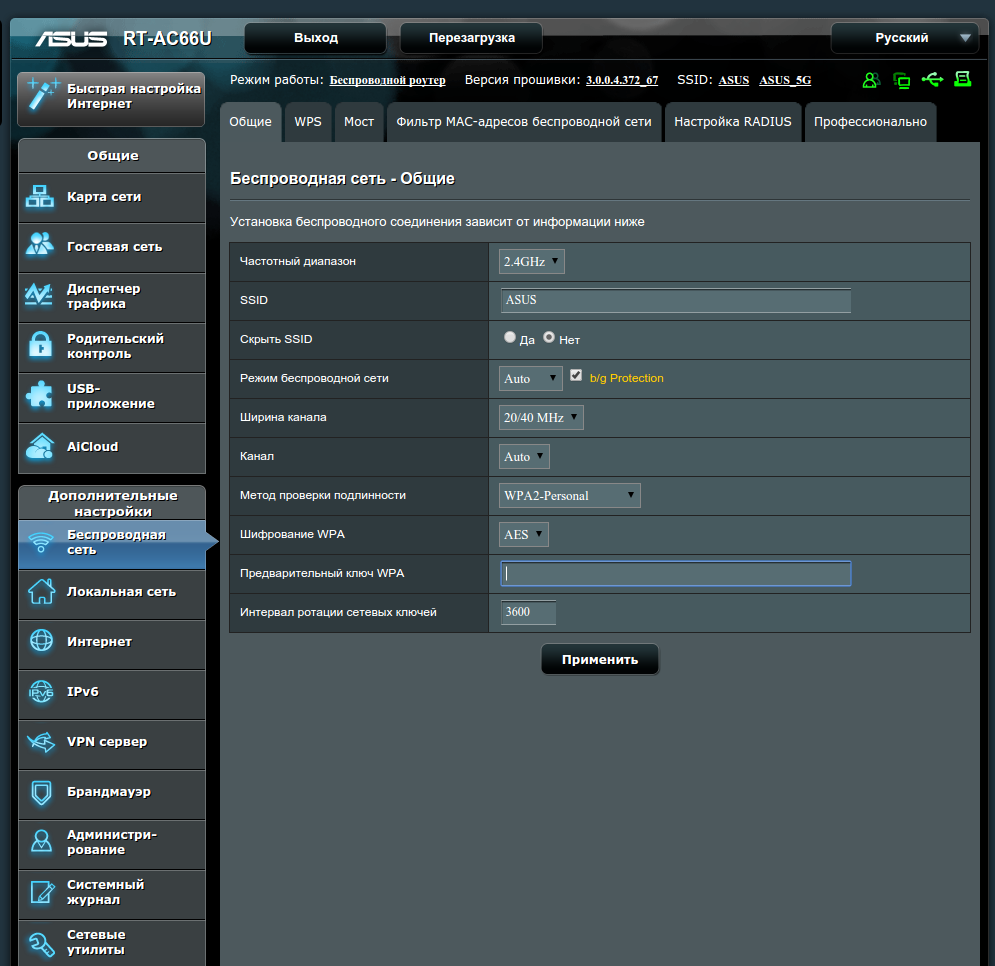Open the Частотный диапазон 2.4GHz dropdown

(531, 261)
